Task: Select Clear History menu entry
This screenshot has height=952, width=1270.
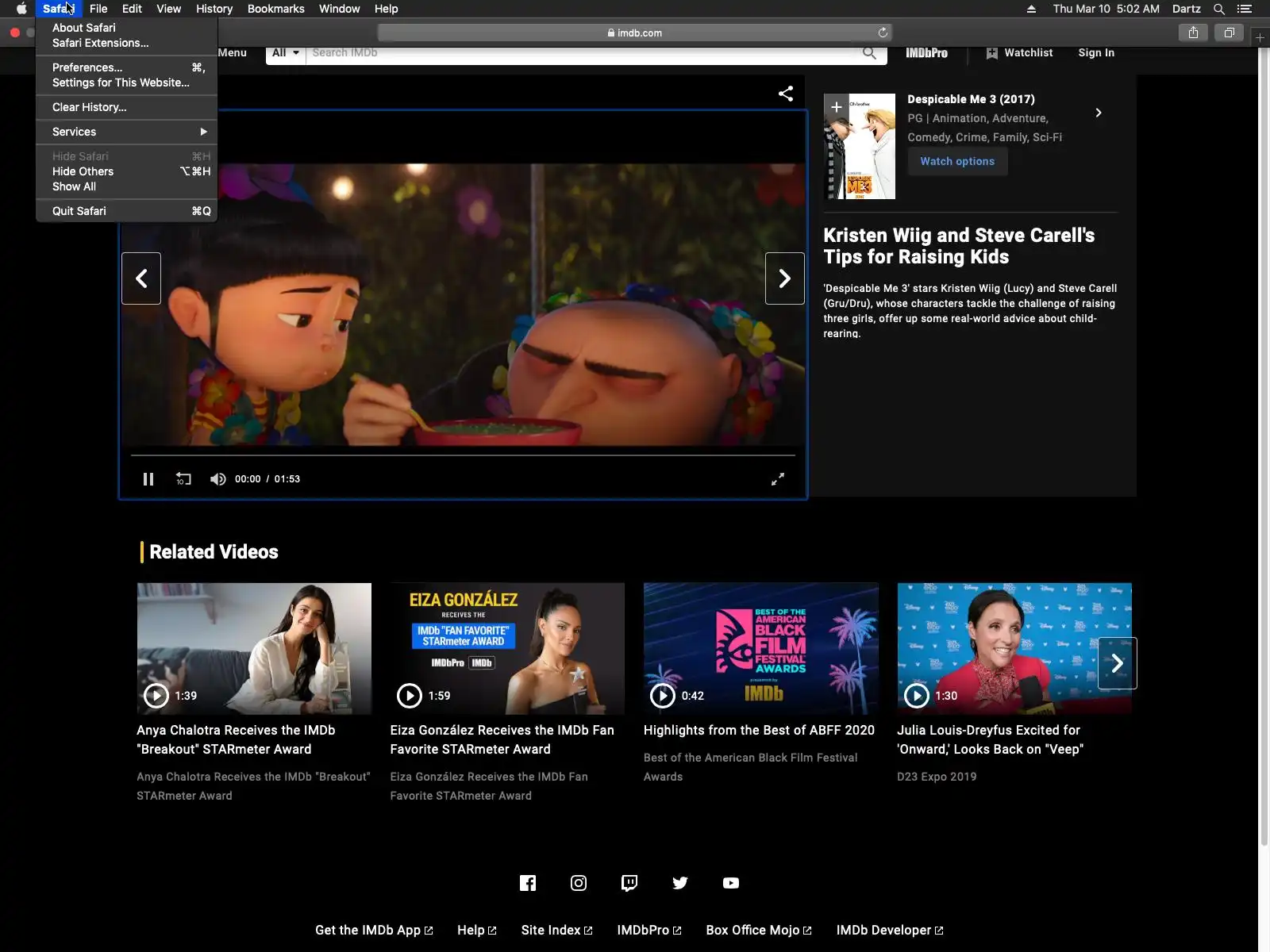Action: pos(126,107)
